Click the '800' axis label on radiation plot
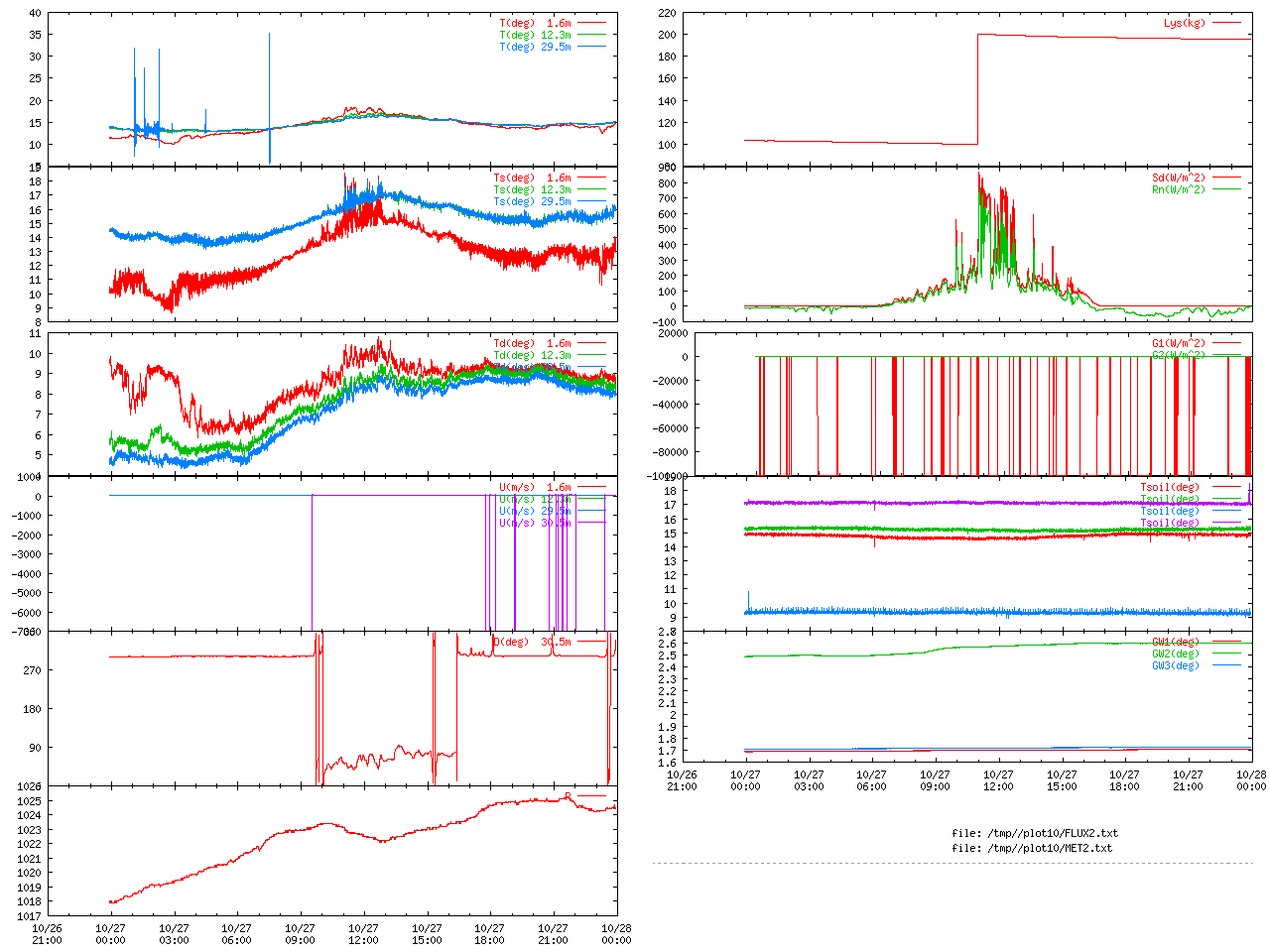The image size is (1270, 952). 667,183
